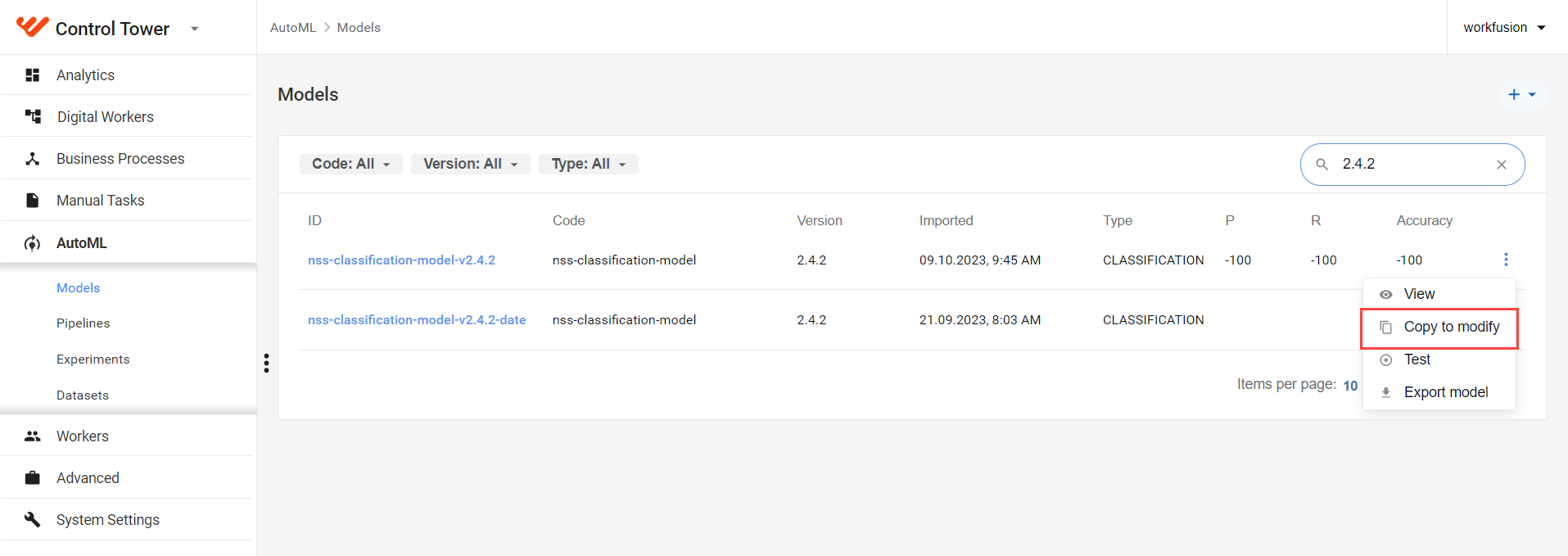Click the Workers people icon

pos(33,436)
